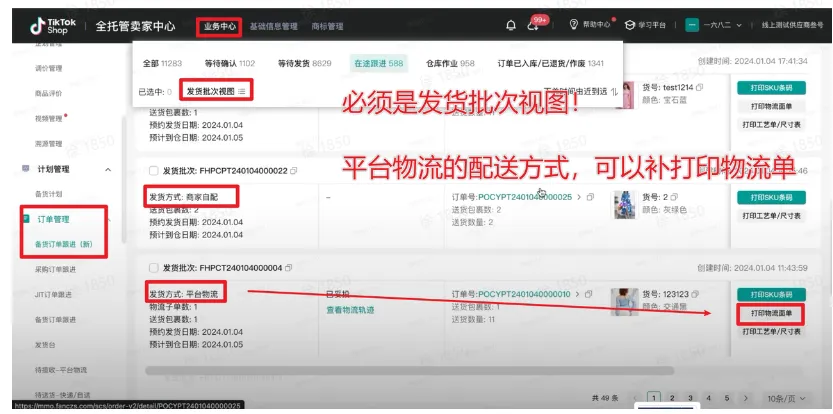Image resolution: width=833 pixels, height=414 pixels.
Task: Open JIT订单跟进 in the sidebar
Action: [53, 294]
